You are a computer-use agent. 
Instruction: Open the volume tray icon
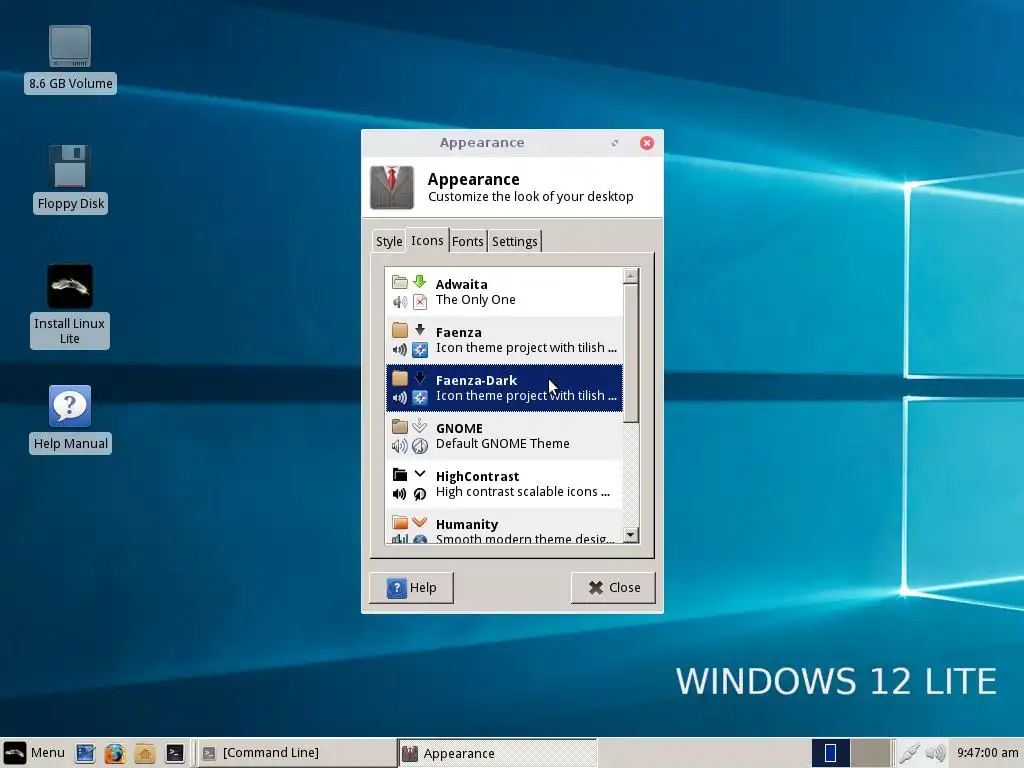click(935, 753)
